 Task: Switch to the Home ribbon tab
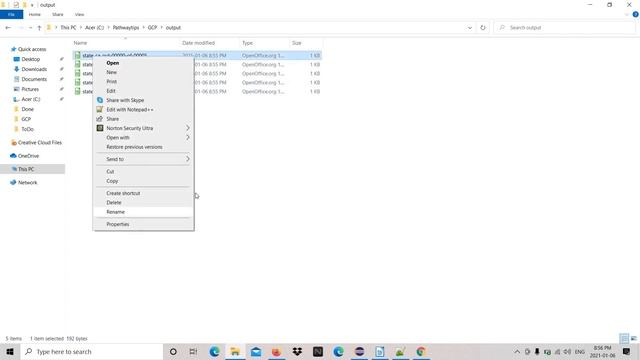coord(35,14)
